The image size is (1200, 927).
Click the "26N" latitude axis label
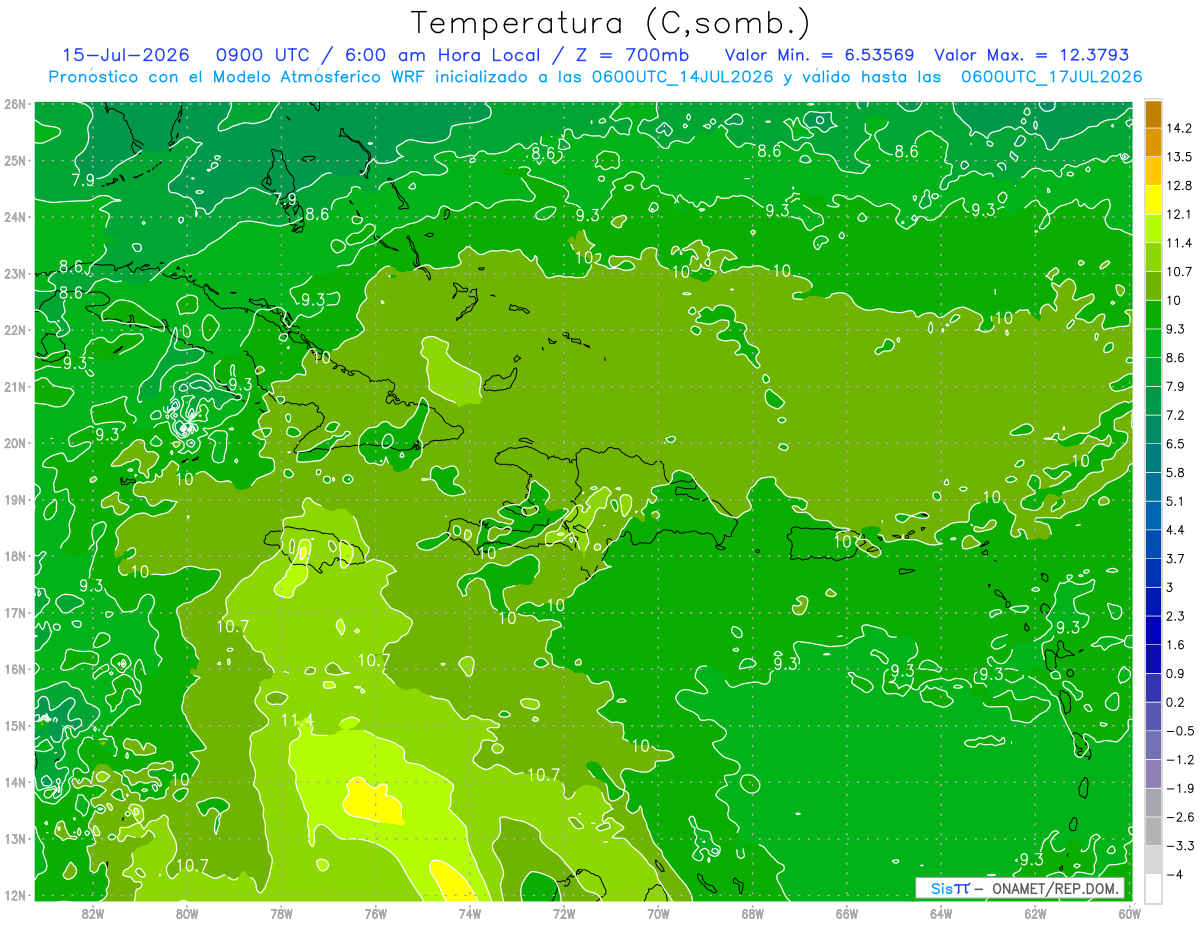15,104
